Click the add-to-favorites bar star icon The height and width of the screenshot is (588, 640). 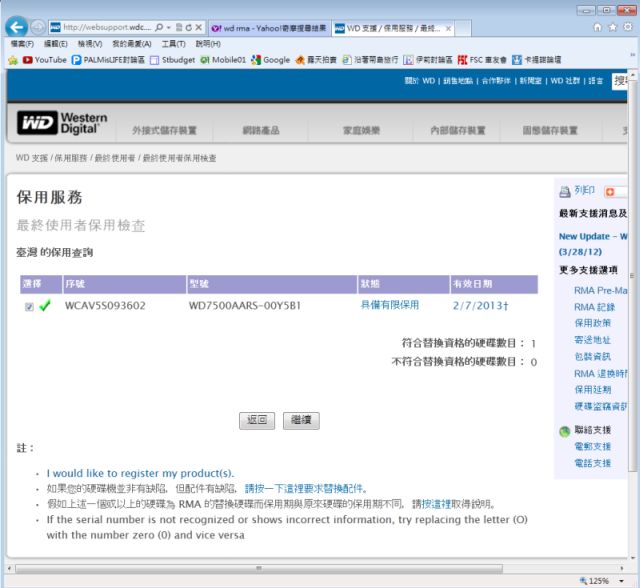[x=13, y=60]
